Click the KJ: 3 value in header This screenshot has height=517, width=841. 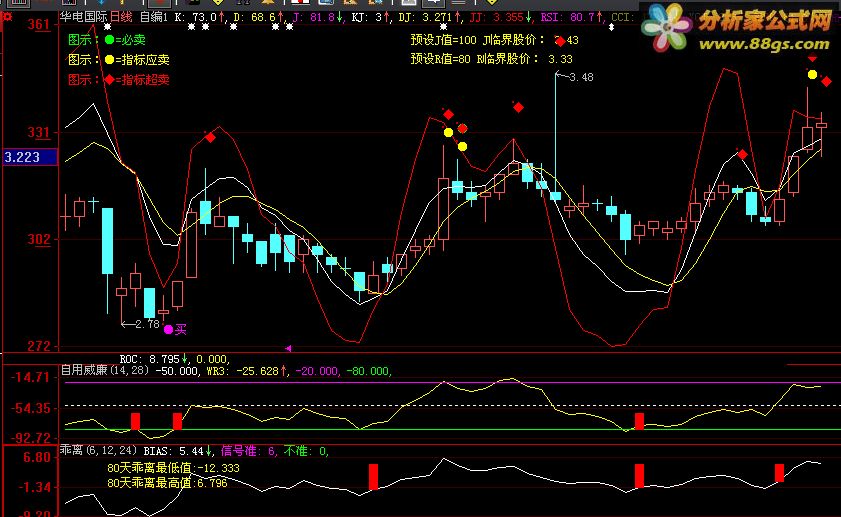[370, 17]
